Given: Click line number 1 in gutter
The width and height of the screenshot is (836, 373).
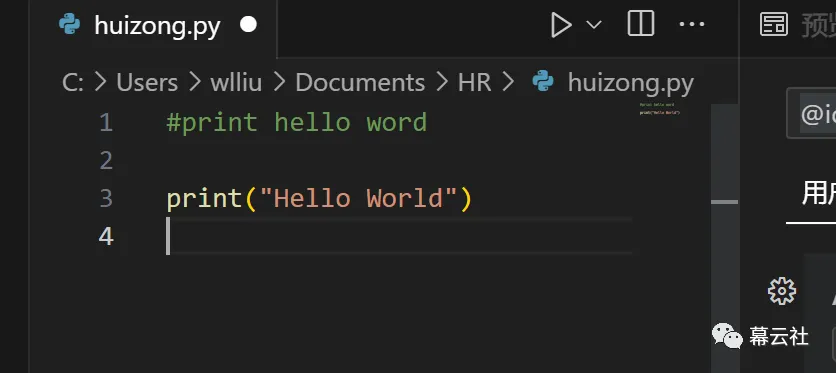Looking at the screenshot, I should pos(106,123).
